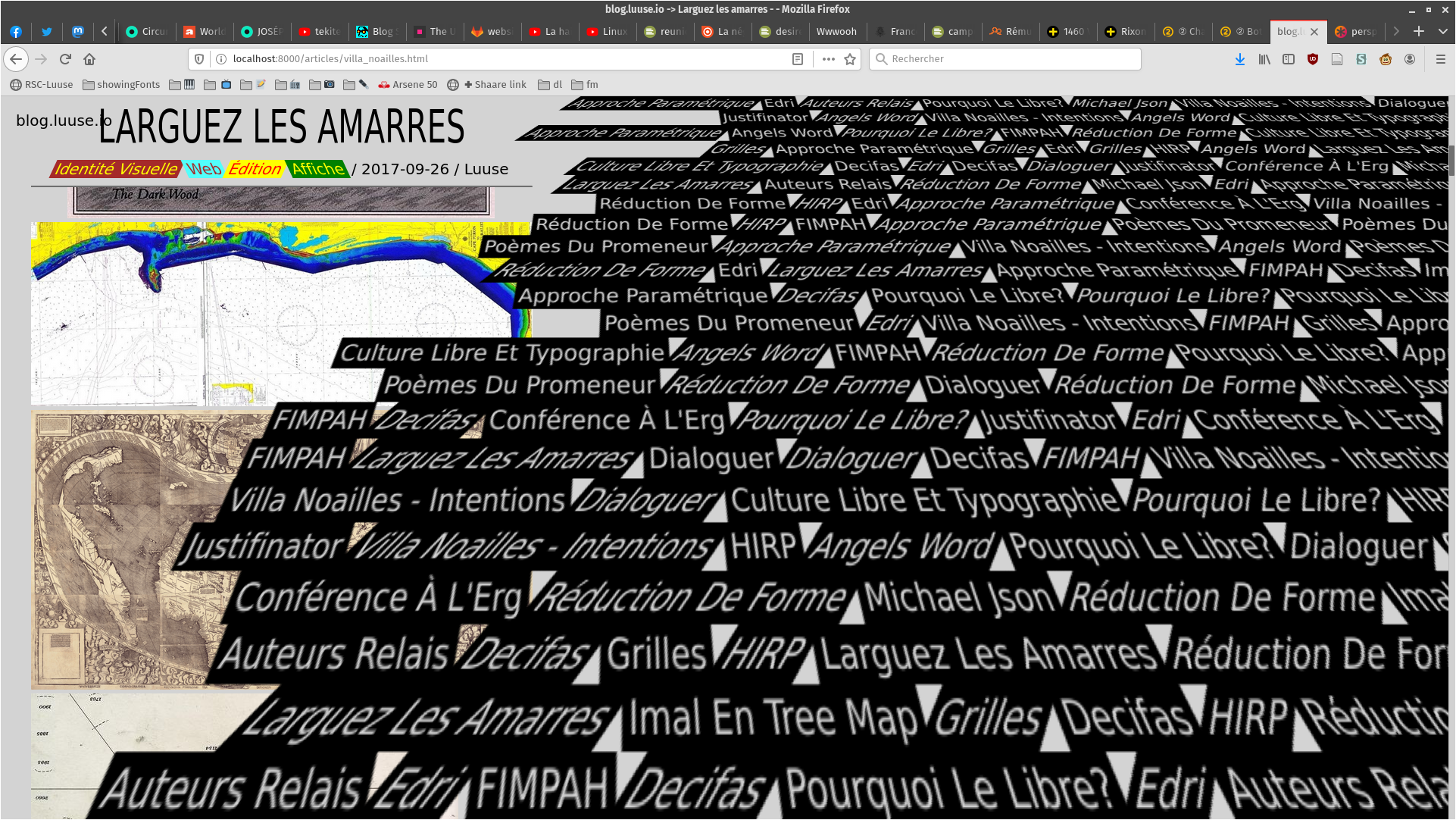Bookmark this page with star icon

click(x=850, y=59)
